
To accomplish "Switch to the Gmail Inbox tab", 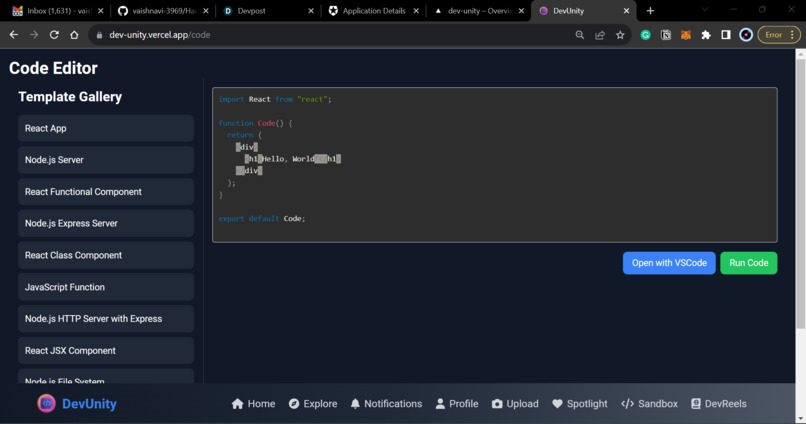I will [58, 11].
